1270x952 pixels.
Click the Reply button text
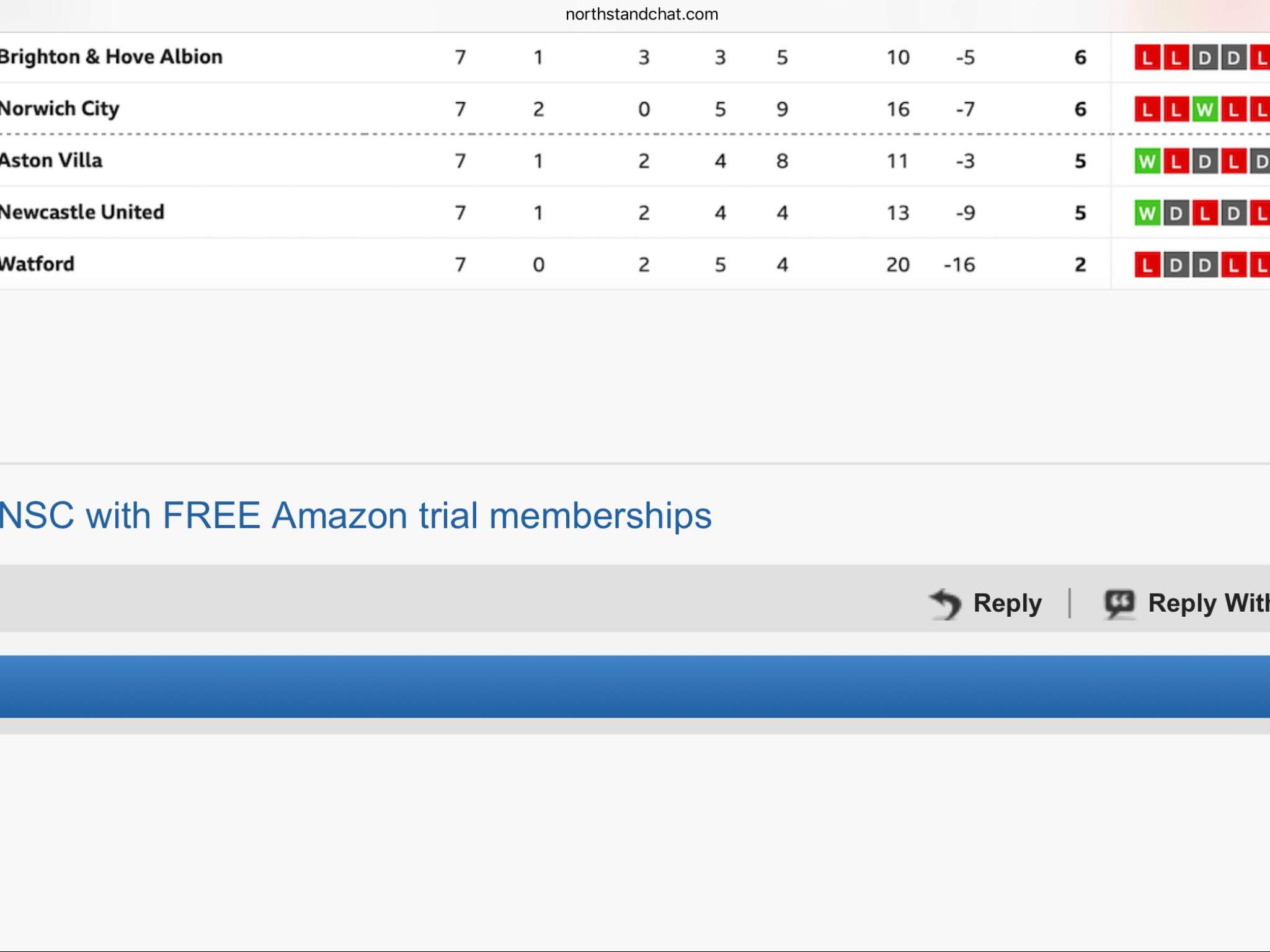point(1008,603)
